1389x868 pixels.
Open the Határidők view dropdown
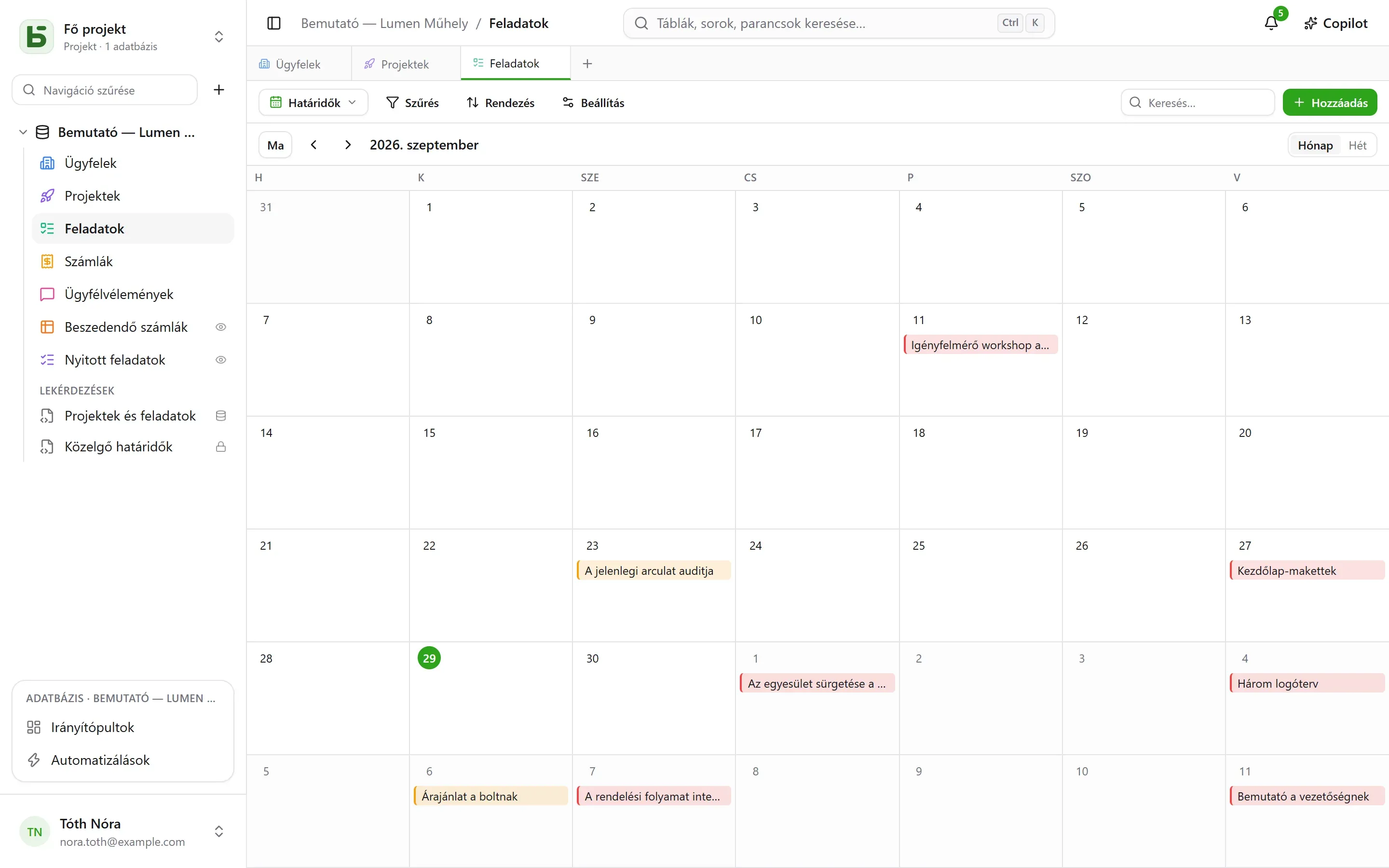(x=313, y=102)
